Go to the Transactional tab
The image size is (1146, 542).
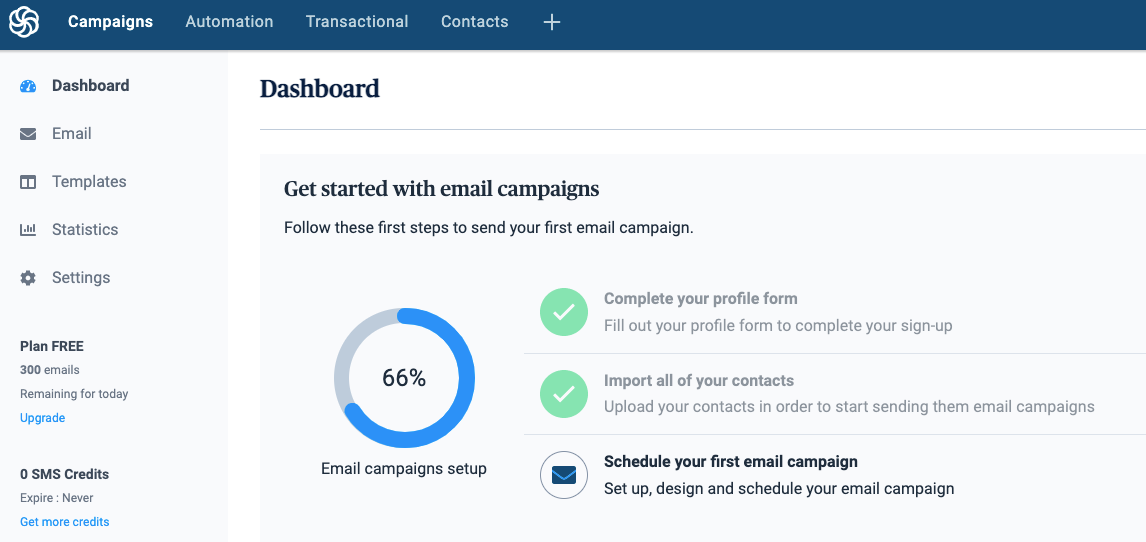pyautogui.click(x=357, y=22)
